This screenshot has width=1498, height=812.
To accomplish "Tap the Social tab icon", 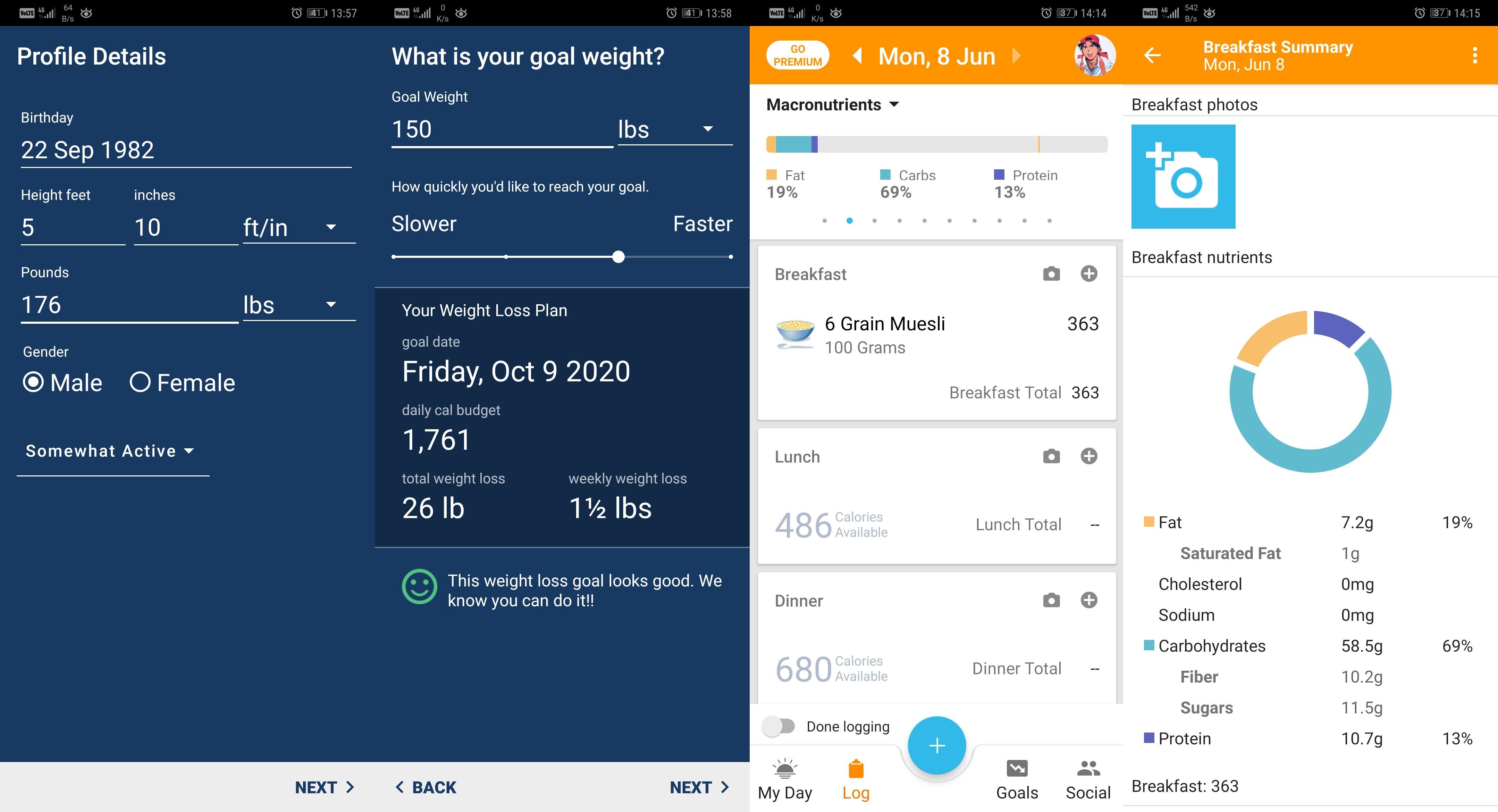I will 1085,775.
